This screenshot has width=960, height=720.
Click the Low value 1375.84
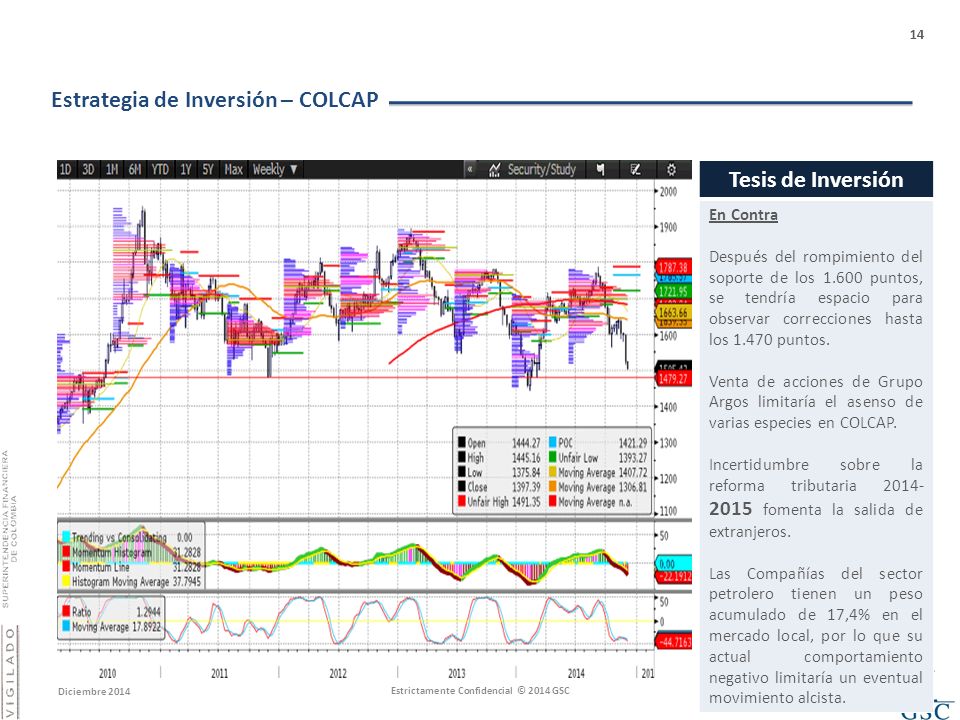[526, 472]
